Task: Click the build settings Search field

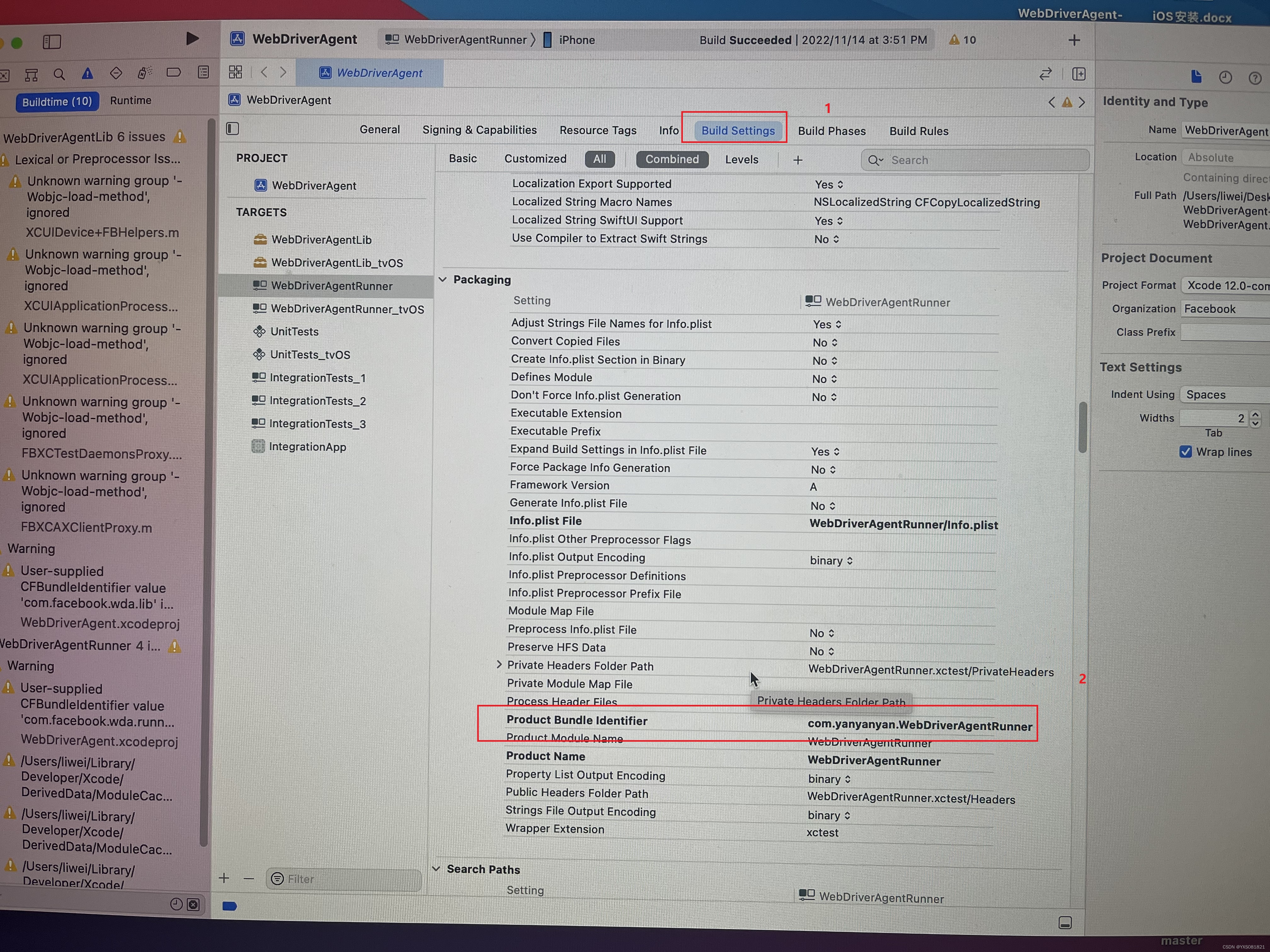Action: pos(976,160)
